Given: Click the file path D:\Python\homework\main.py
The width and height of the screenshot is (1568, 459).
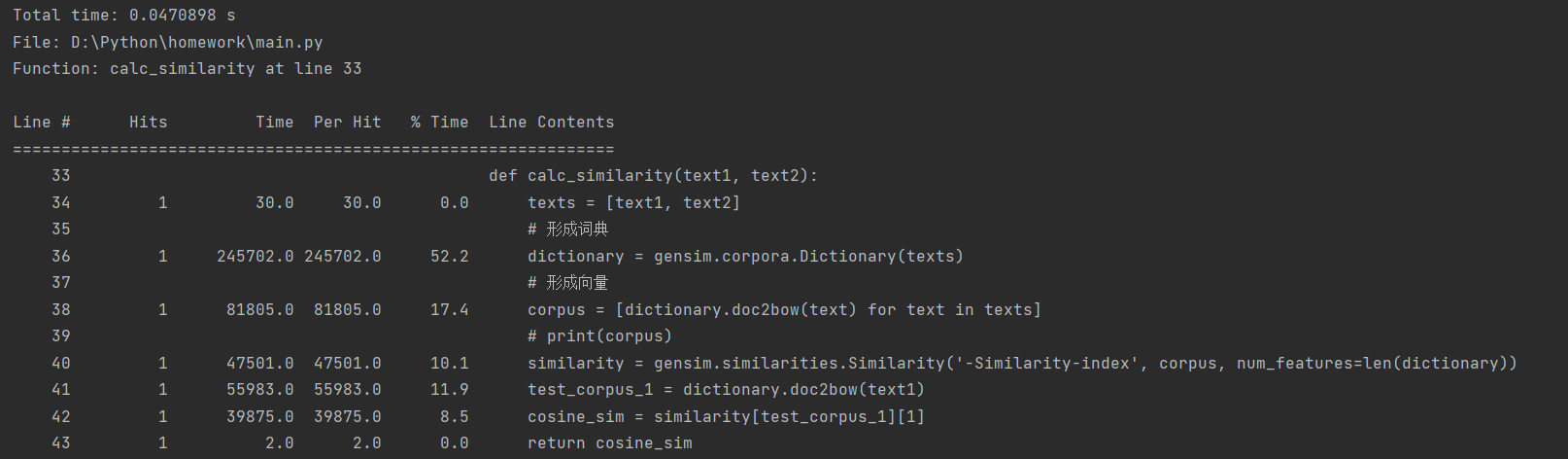Looking at the screenshot, I should pos(196,43).
